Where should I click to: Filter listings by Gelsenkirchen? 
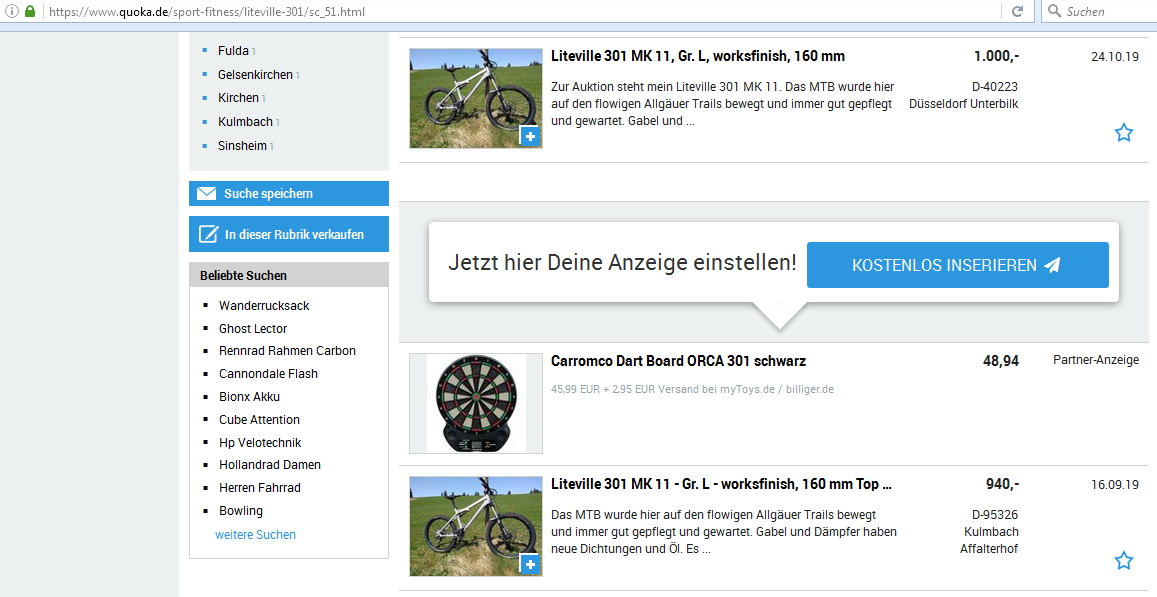click(x=255, y=75)
